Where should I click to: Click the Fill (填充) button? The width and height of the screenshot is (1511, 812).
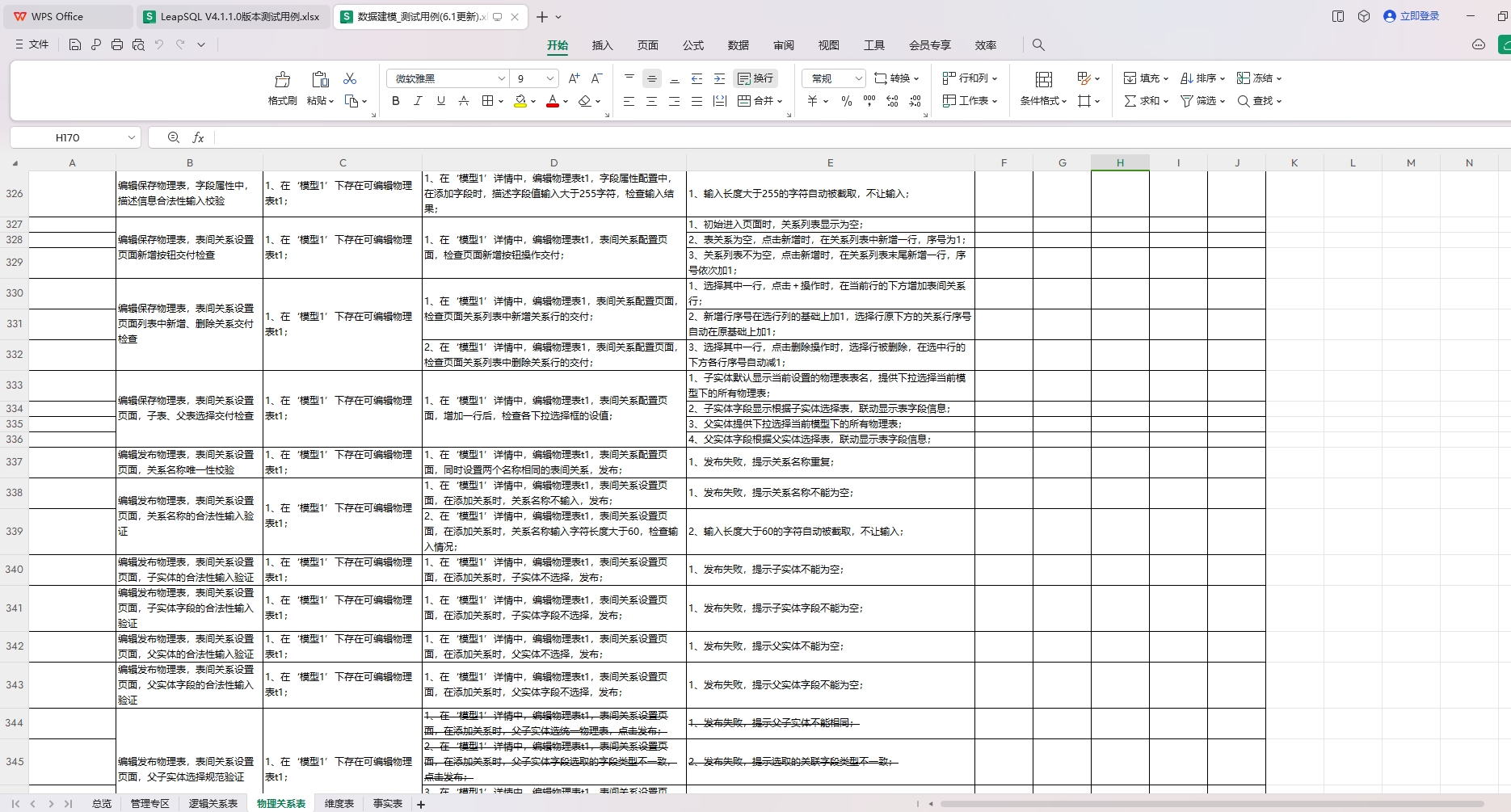1146,78
